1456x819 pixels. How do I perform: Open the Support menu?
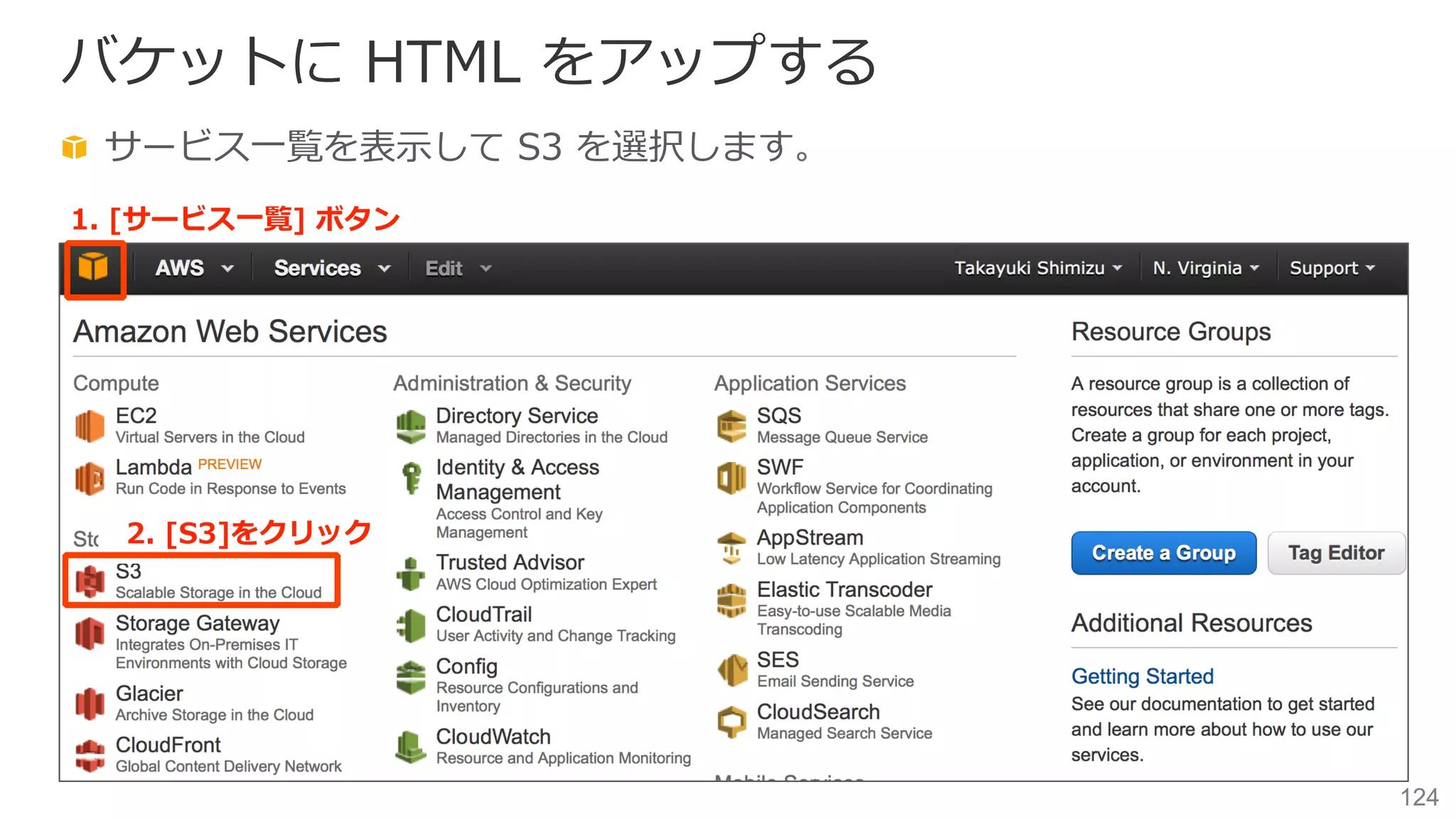1332,268
